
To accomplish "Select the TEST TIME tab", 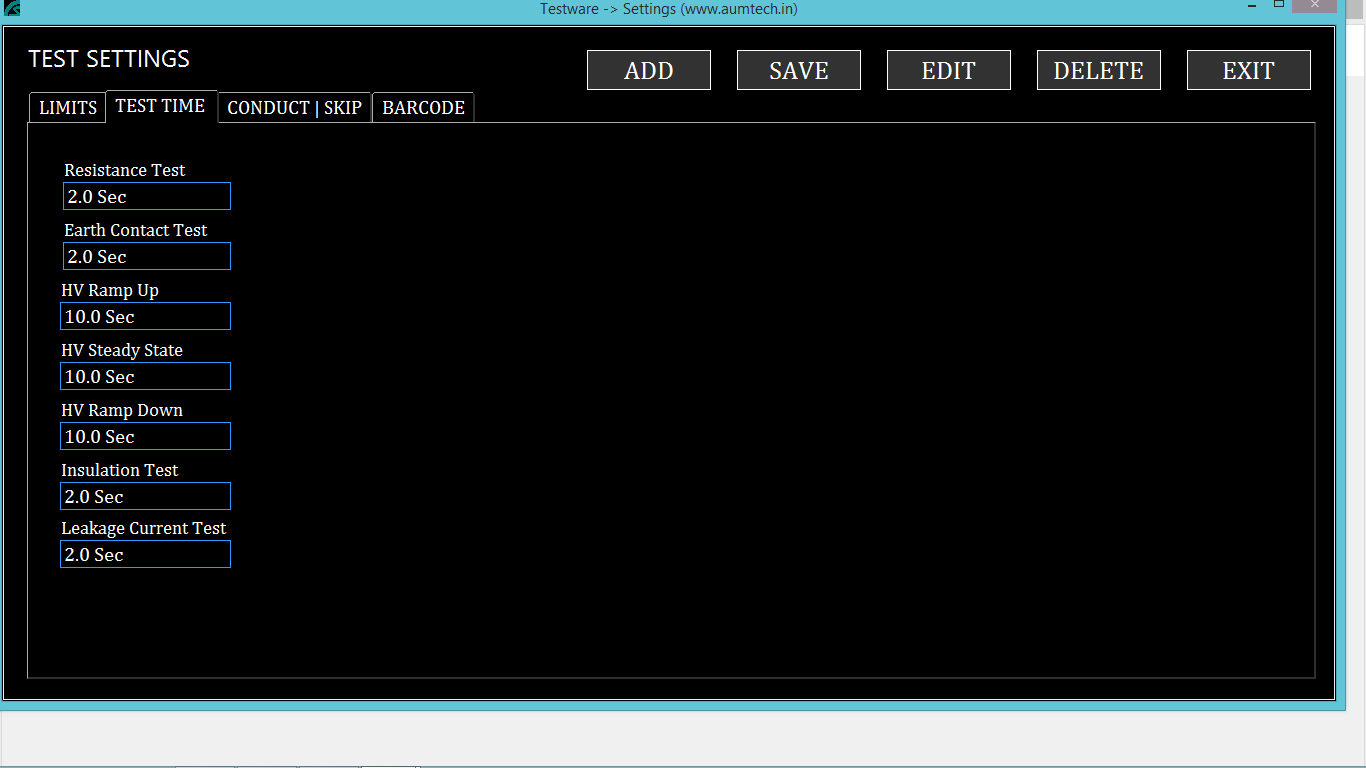I will point(161,106).
